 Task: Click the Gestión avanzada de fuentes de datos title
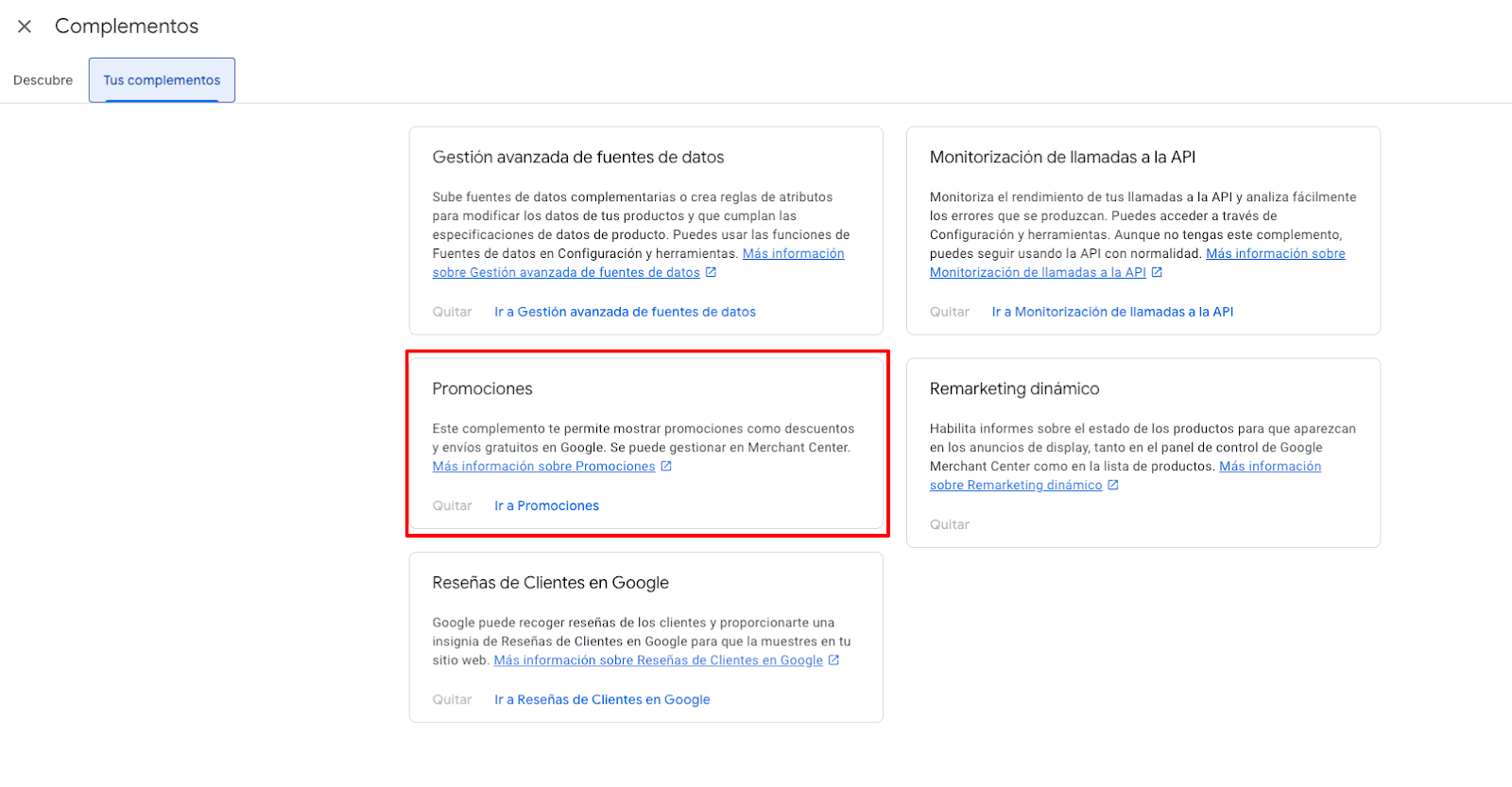(x=578, y=157)
